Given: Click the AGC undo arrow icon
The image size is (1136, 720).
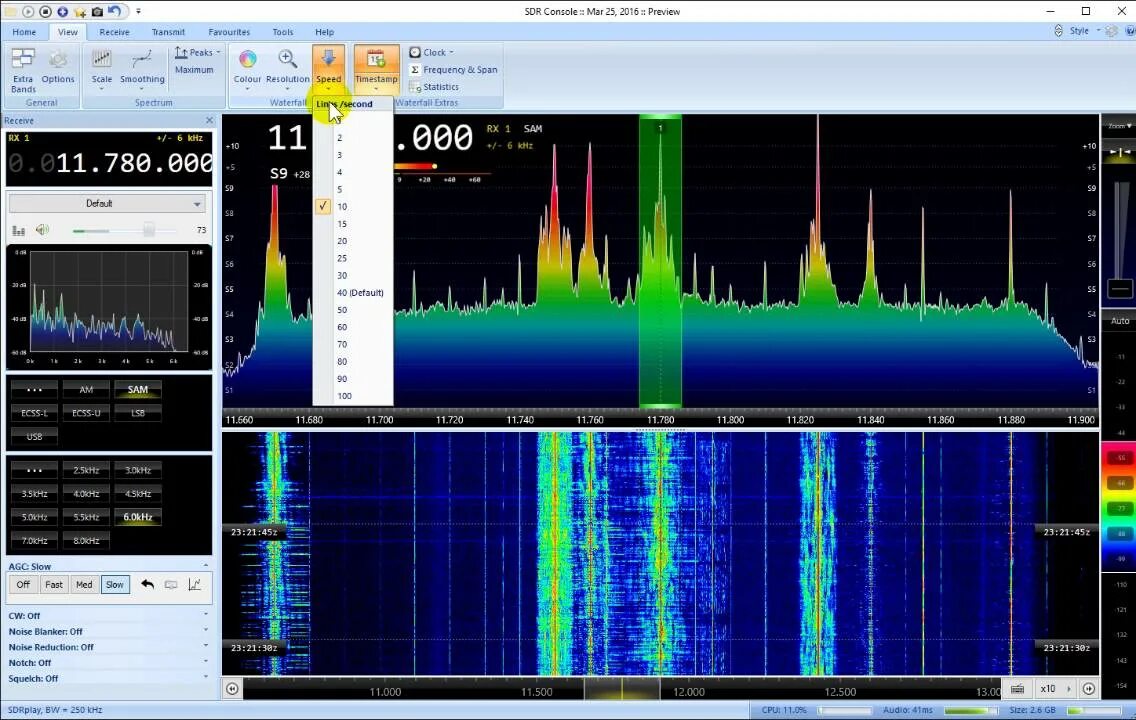Looking at the screenshot, I should pyautogui.click(x=148, y=585).
